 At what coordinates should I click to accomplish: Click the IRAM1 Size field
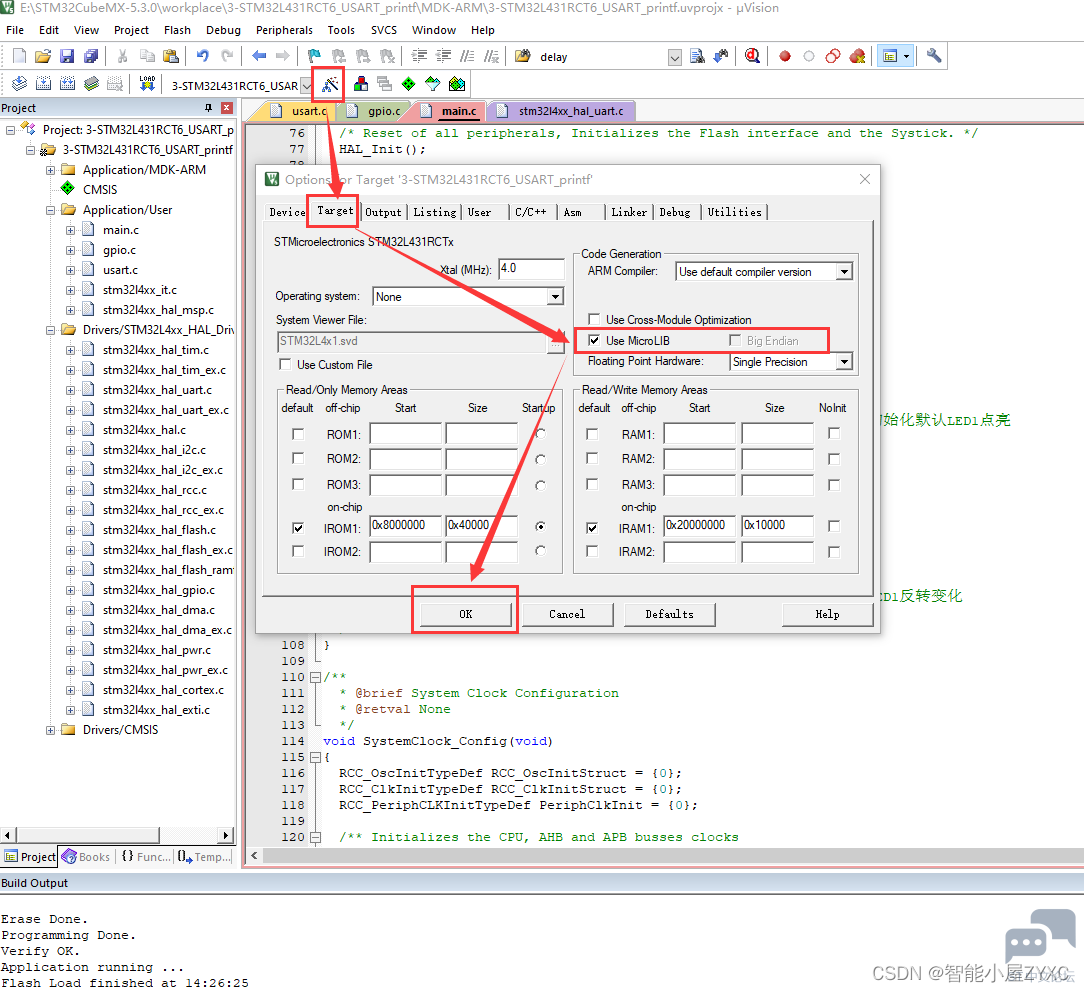click(777, 526)
